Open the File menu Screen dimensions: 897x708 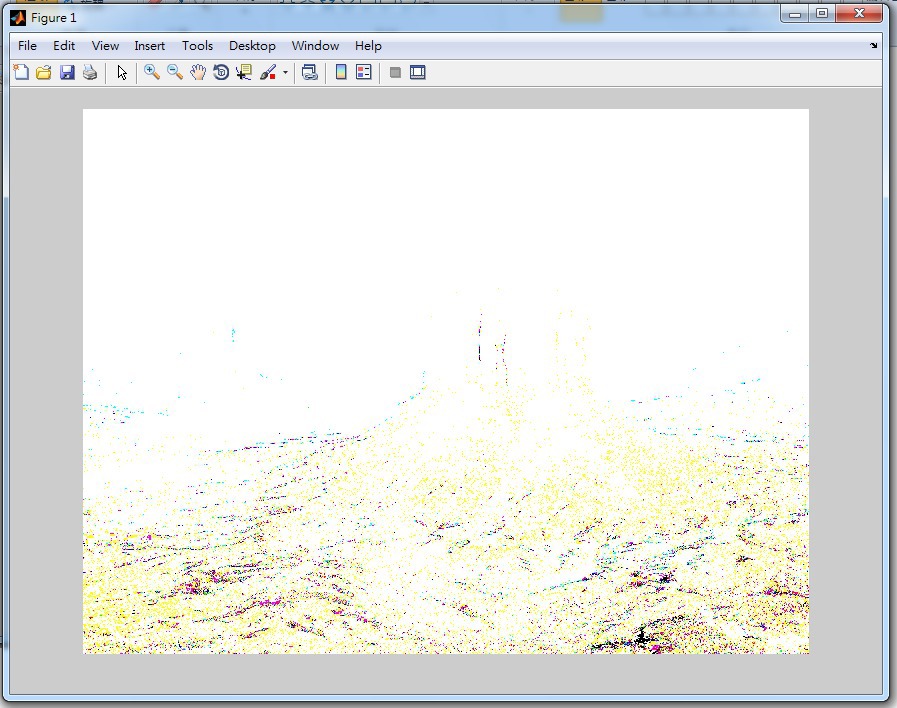tap(27, 46)
